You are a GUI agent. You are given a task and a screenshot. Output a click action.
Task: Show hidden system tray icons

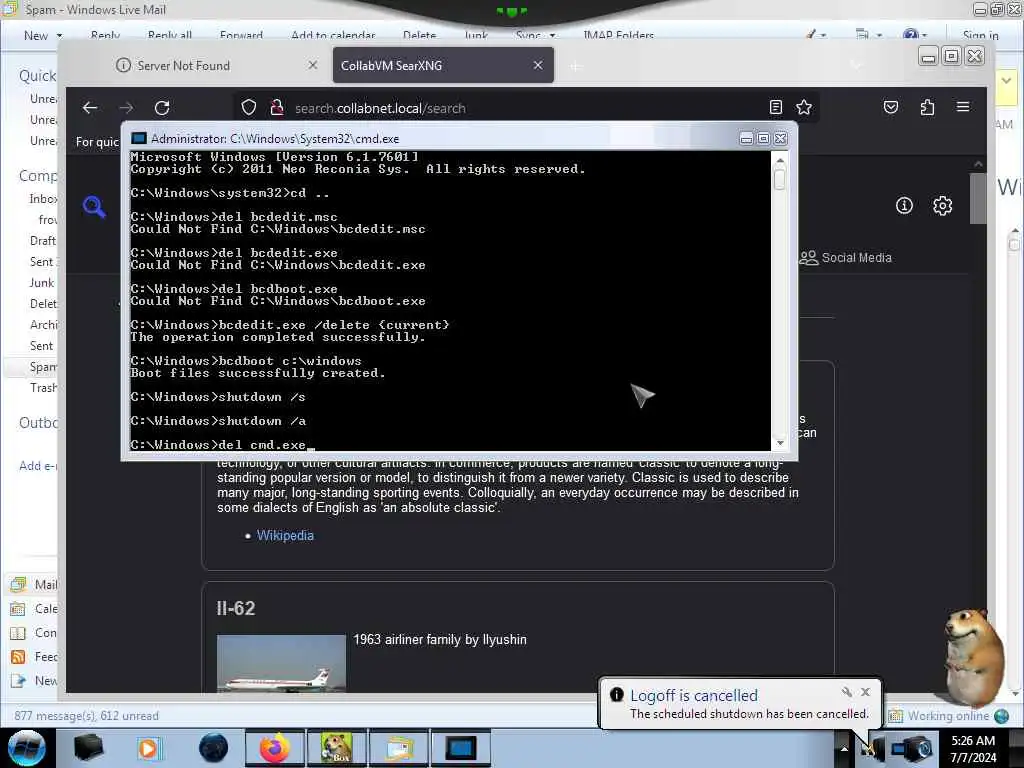844,748
